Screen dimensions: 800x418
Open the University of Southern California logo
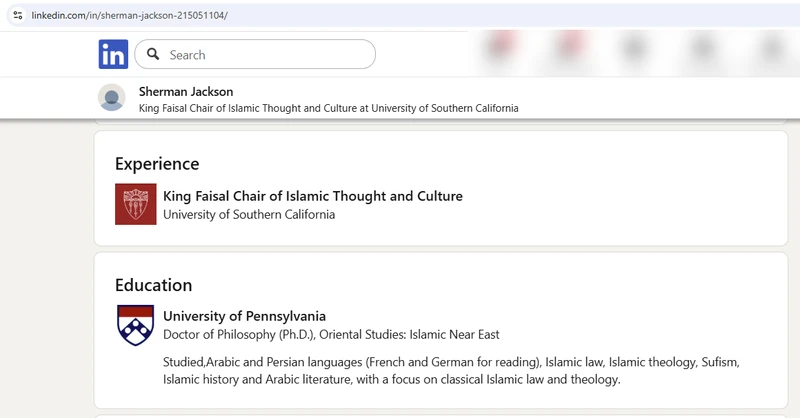(136, 204)
